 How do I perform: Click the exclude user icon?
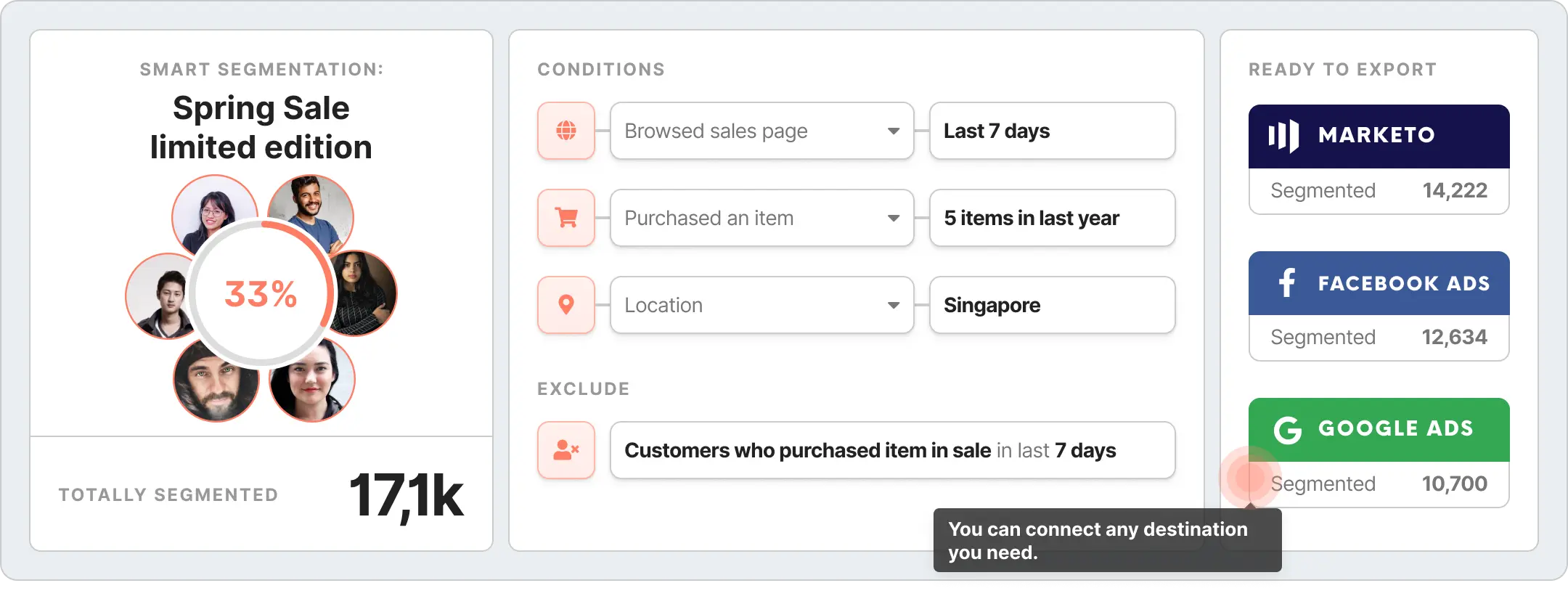(566, 450)
